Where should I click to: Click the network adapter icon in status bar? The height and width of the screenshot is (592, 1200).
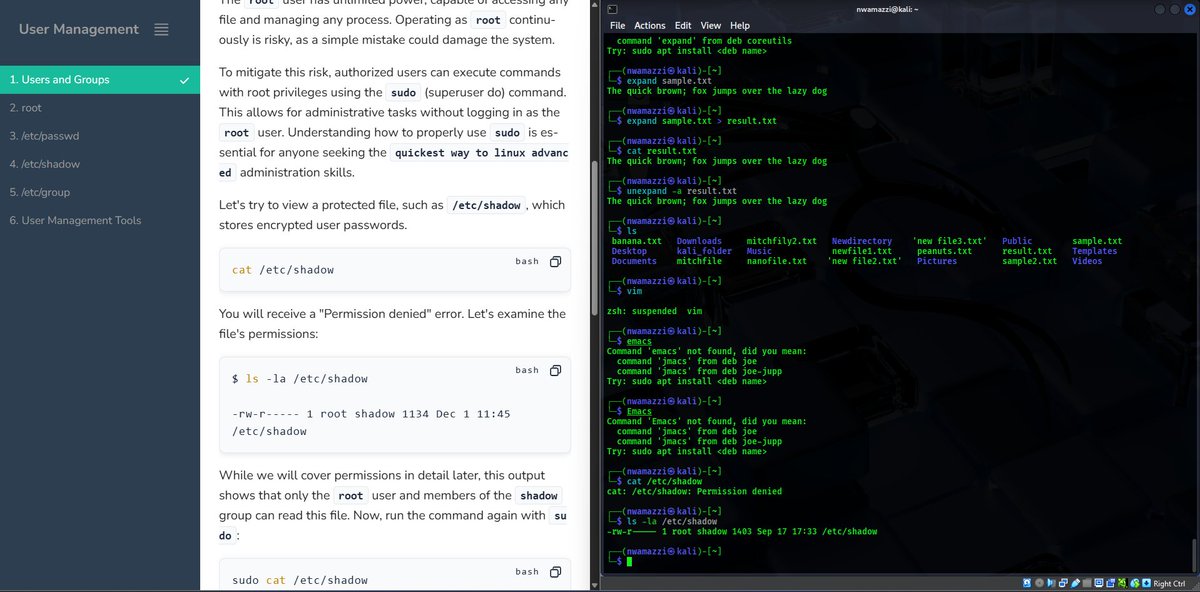1062,583
